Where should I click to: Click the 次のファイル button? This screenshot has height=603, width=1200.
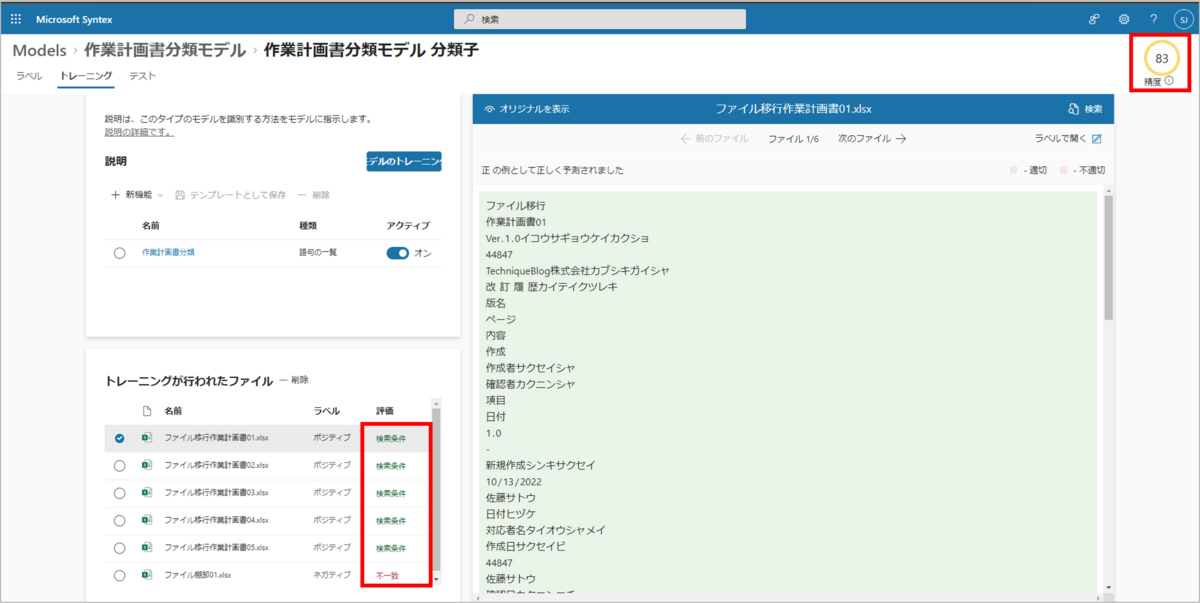pyautogui.click(x=872, y=139)
